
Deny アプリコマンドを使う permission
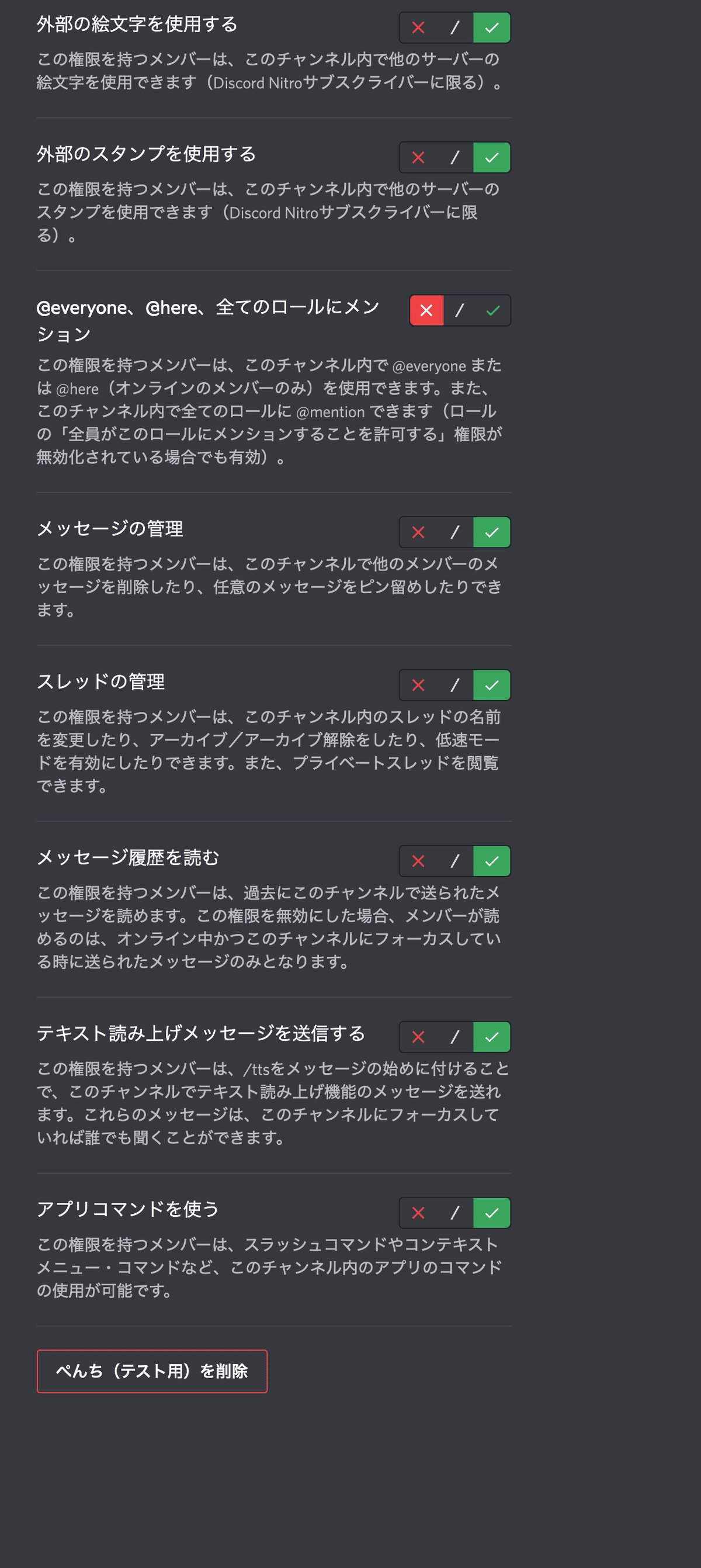pos(418,1213)
